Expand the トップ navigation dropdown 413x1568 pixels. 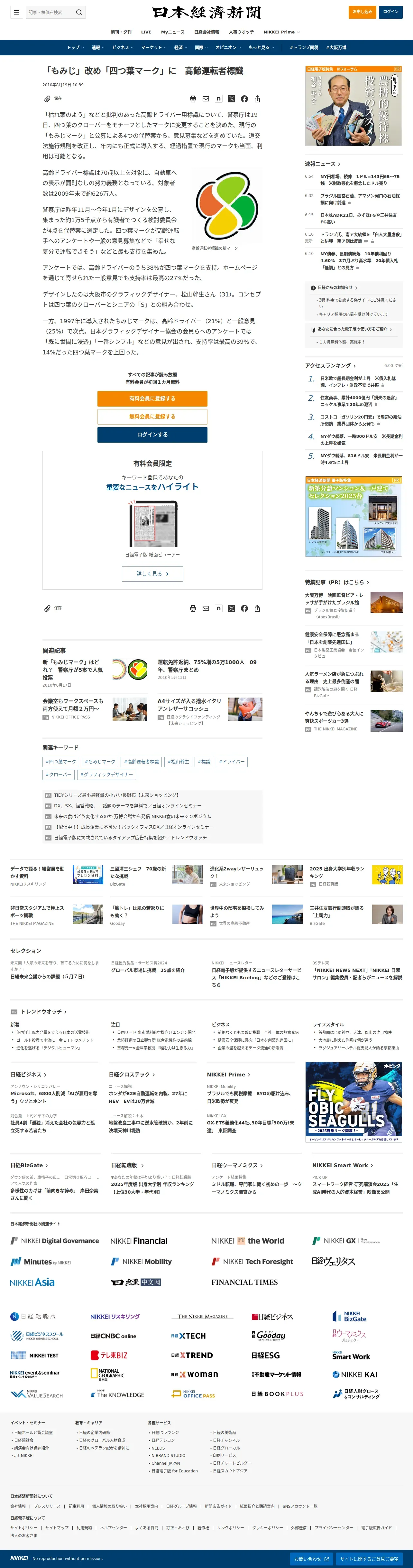pos(75,47)
